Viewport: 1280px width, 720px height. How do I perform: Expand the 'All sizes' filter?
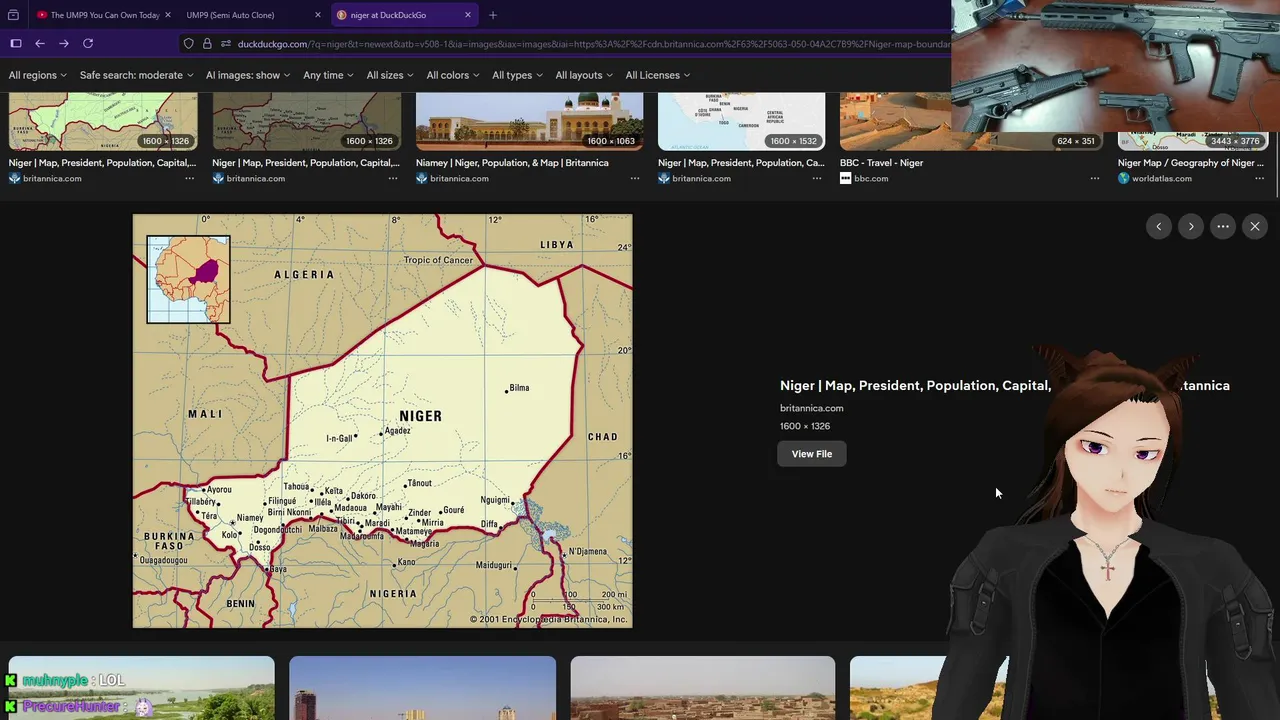390,75
